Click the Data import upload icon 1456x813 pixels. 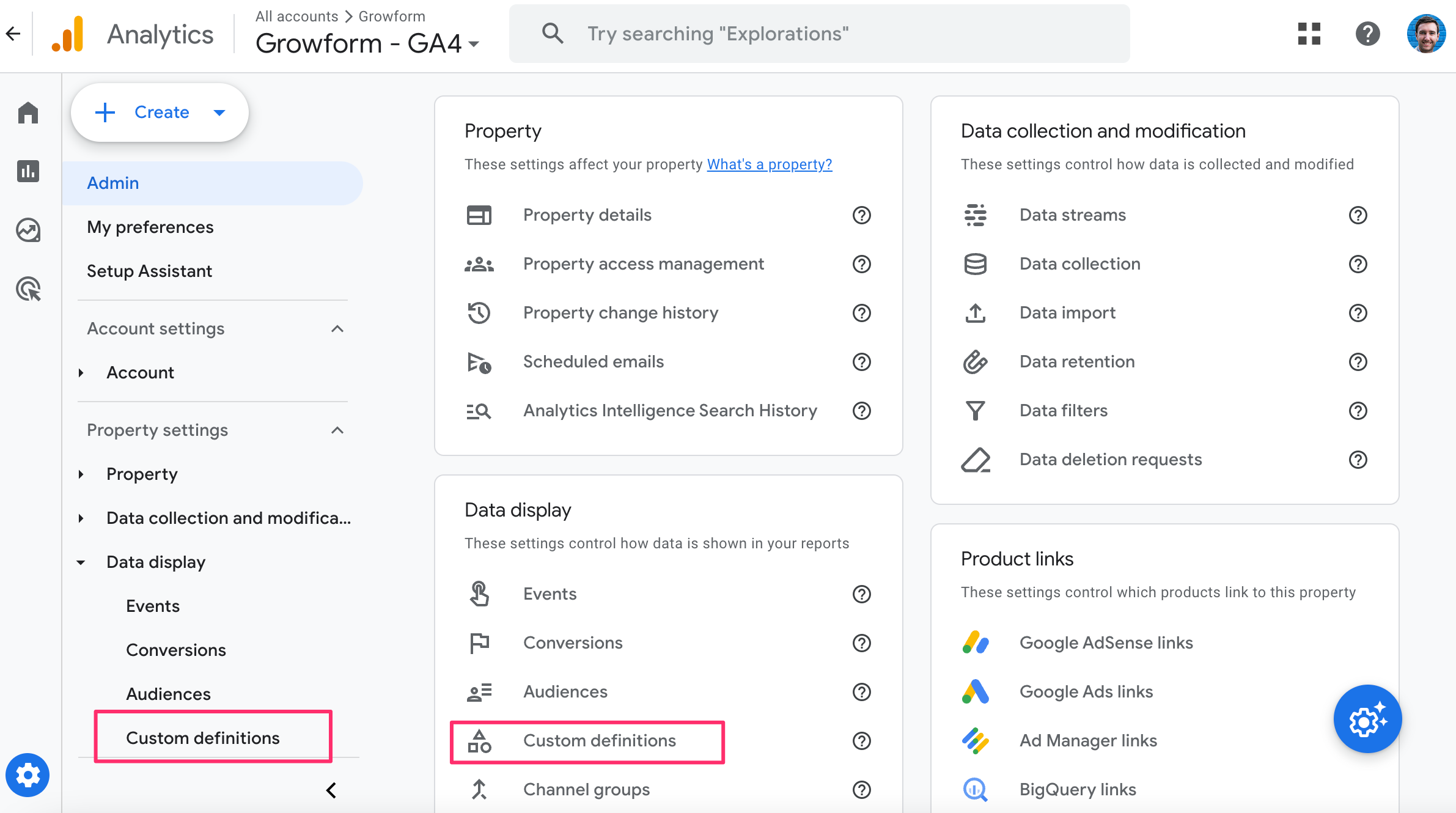tap(976, 313)
